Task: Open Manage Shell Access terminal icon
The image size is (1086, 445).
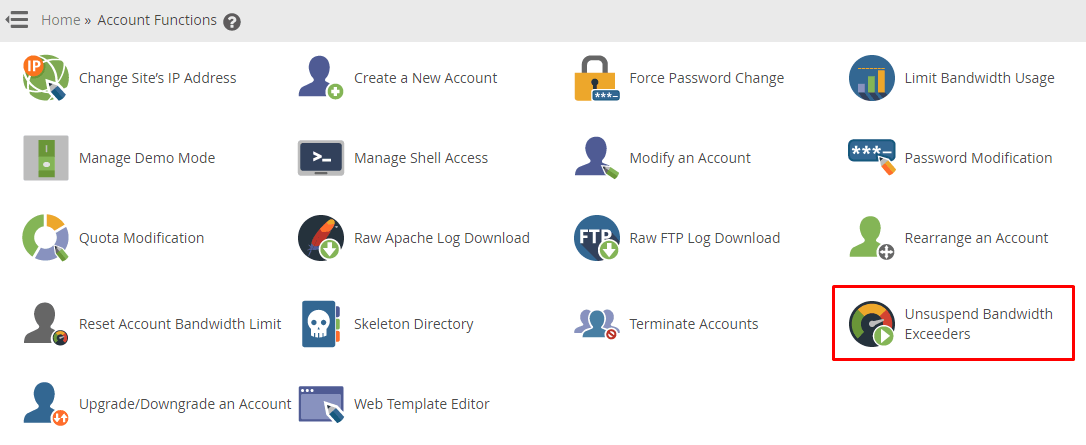Action: pyautogui.click(x=321, y=158)
